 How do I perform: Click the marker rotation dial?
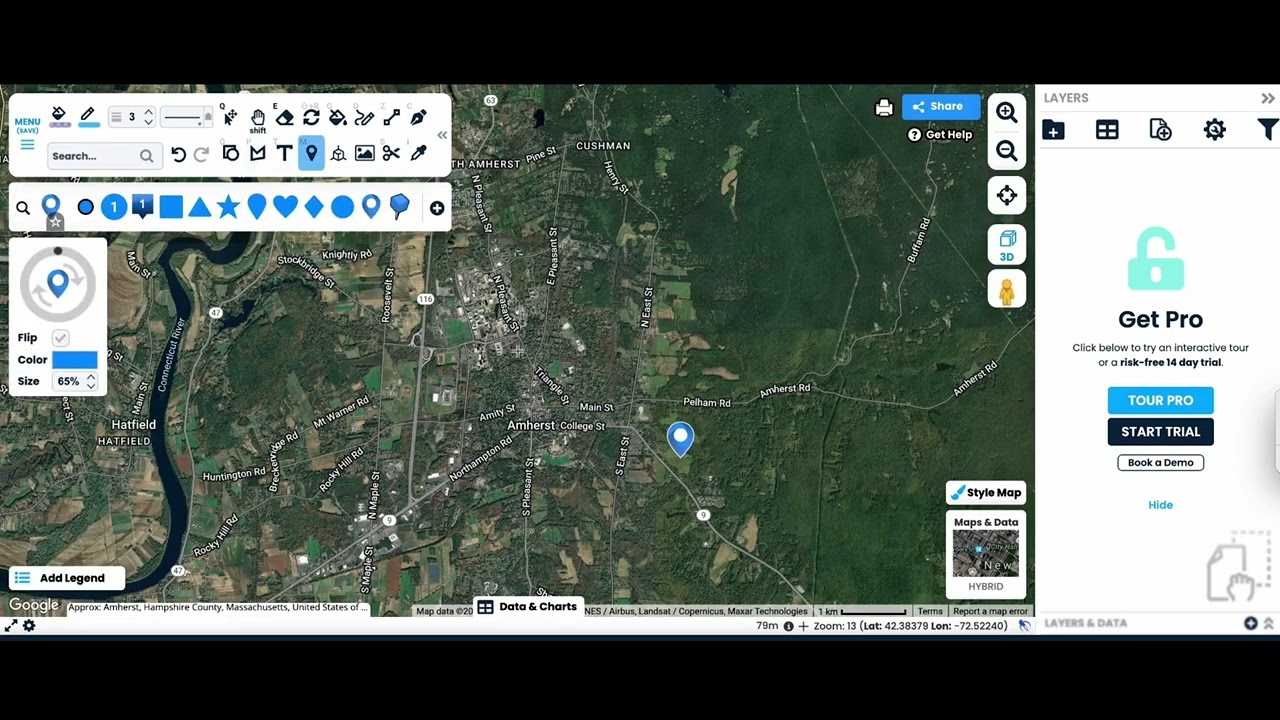point(58,284)
